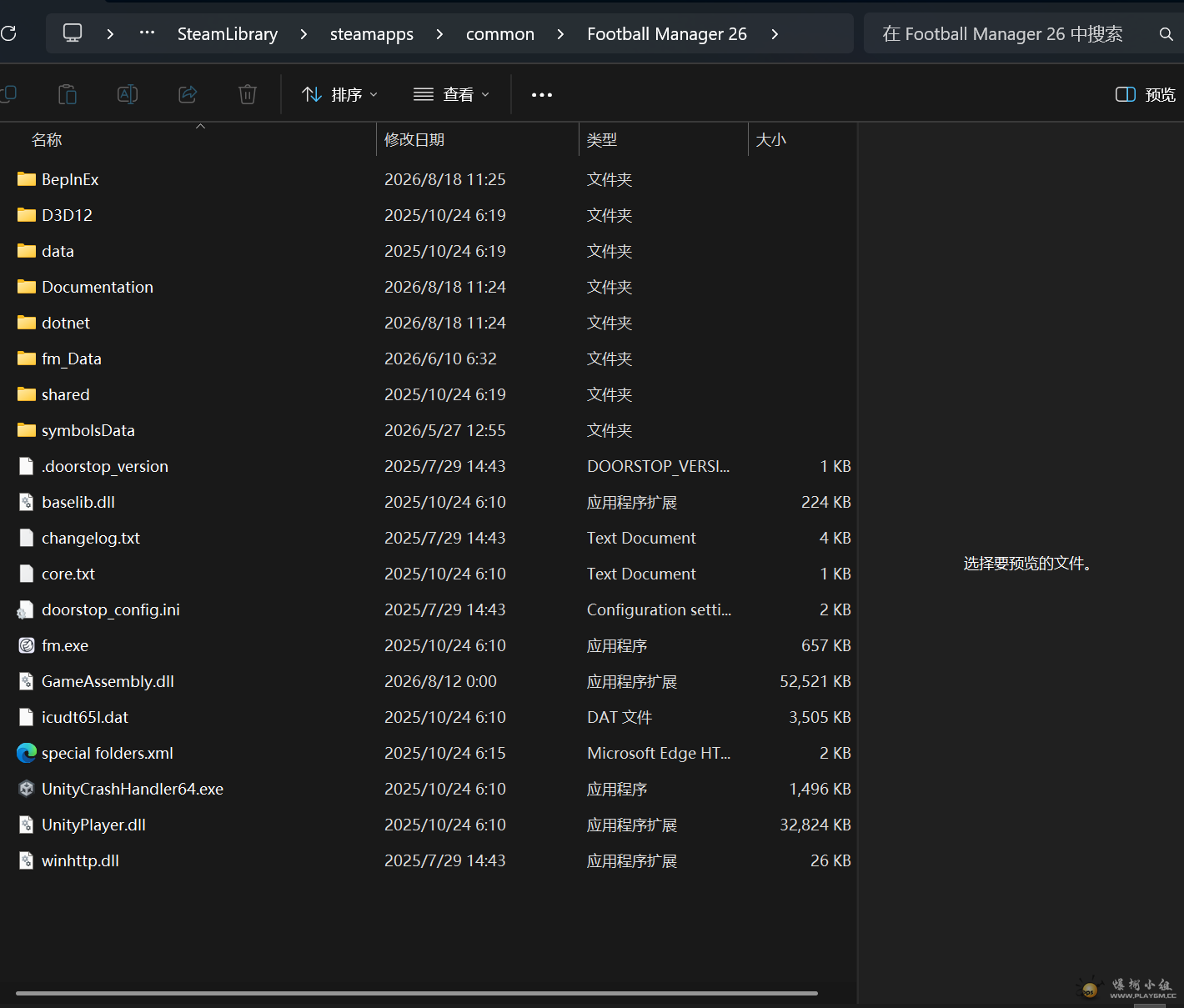Image resolution: width=1184 pixels, height=1008 pixels.
Task: Click the 657 KB size cell
Action: point(826,645)
